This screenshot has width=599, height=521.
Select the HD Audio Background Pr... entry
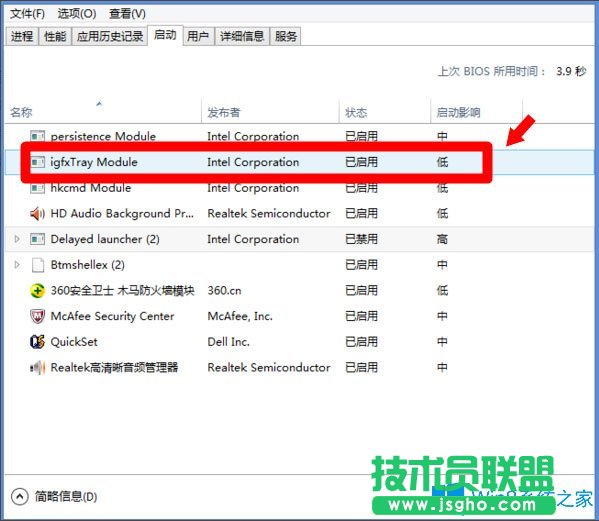[x=122, y=214]
